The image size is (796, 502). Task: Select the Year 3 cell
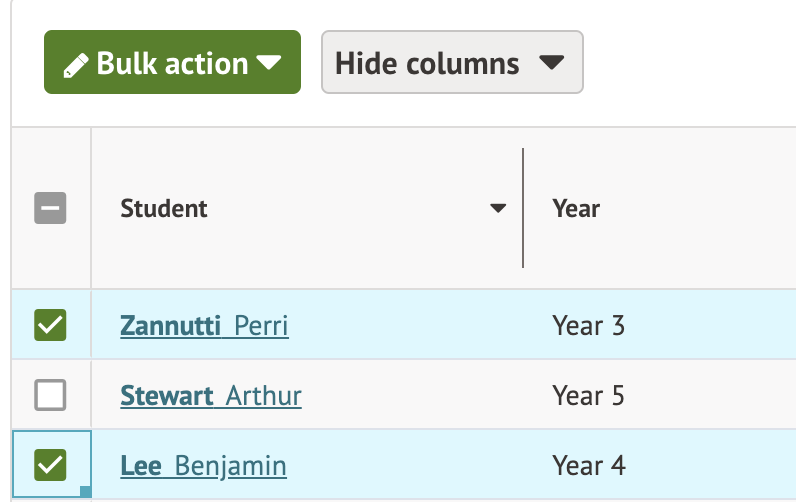point(588,326)
